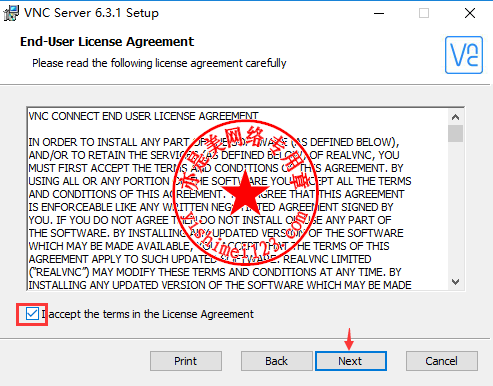Click the 'I accept the terms' label text
The height and width of the screenshot is (386, 493).
coord(148,314)
